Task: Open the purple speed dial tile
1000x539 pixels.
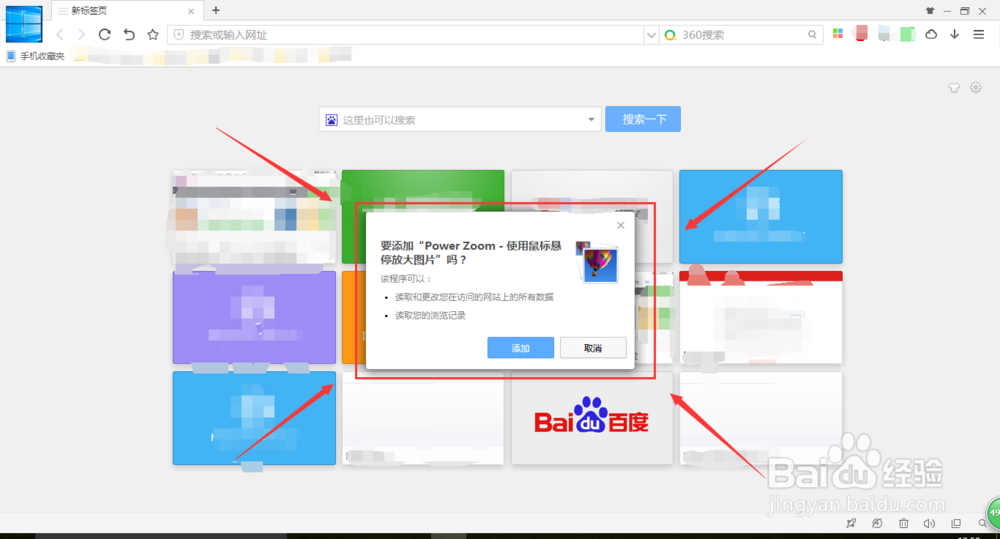Action: click(254, 317)
